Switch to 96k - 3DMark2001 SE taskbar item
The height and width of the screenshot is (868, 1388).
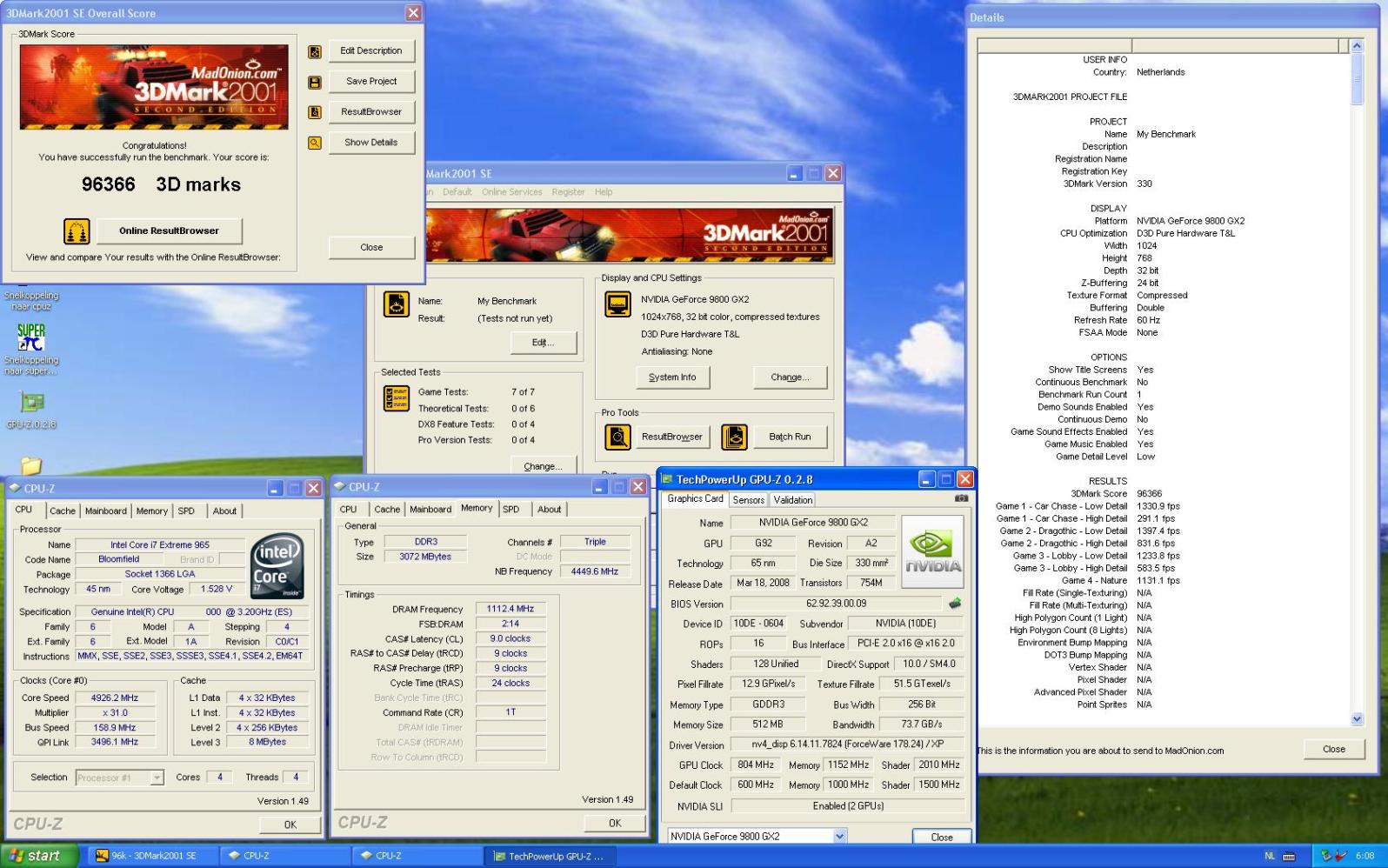coord(152,857)
